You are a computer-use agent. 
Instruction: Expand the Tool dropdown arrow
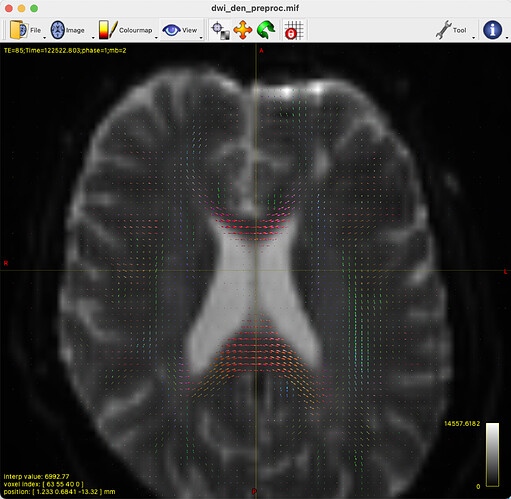point(473,38)
